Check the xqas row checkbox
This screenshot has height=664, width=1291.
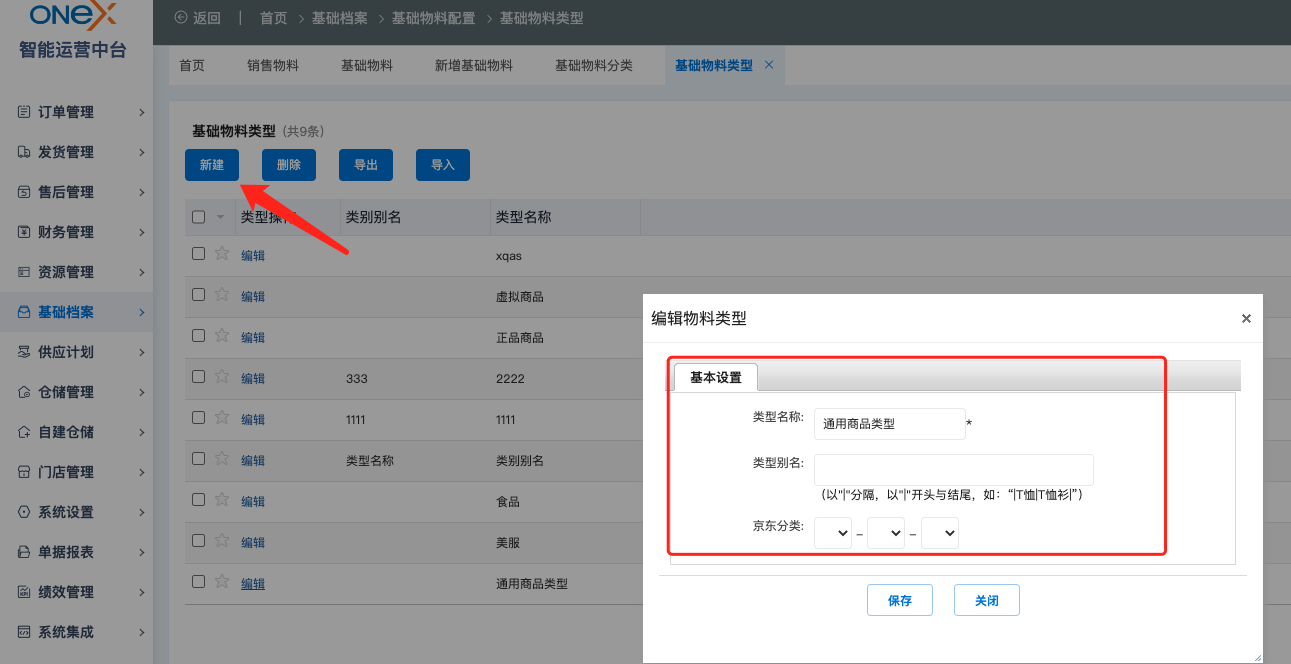[x=198, y=254]
